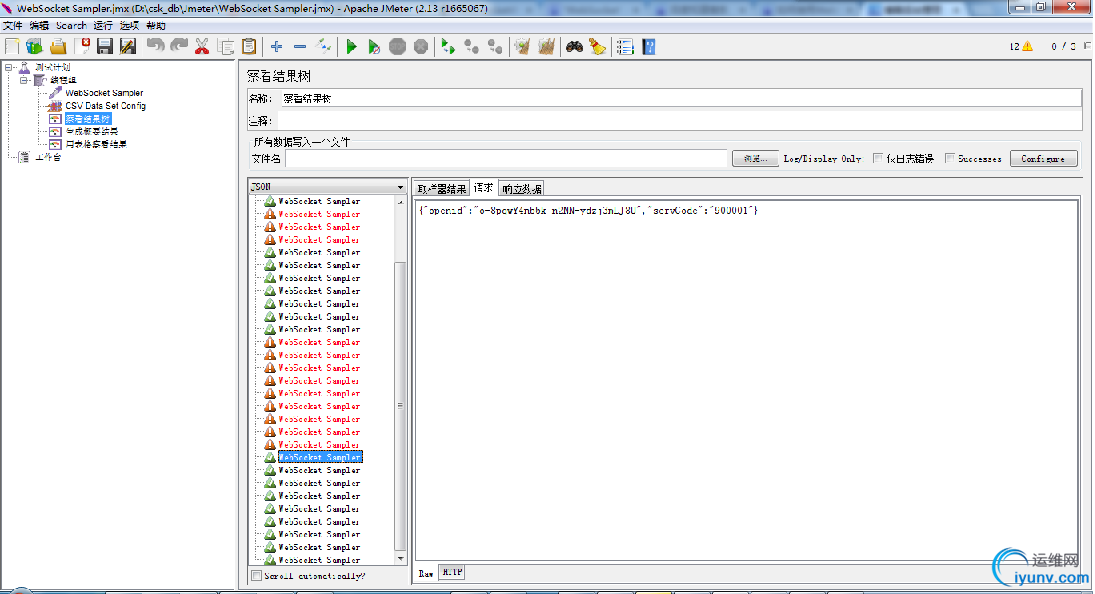Open Search with binoculars icon
Screen dimensions: 1095x594
click(x=574, y=47)
